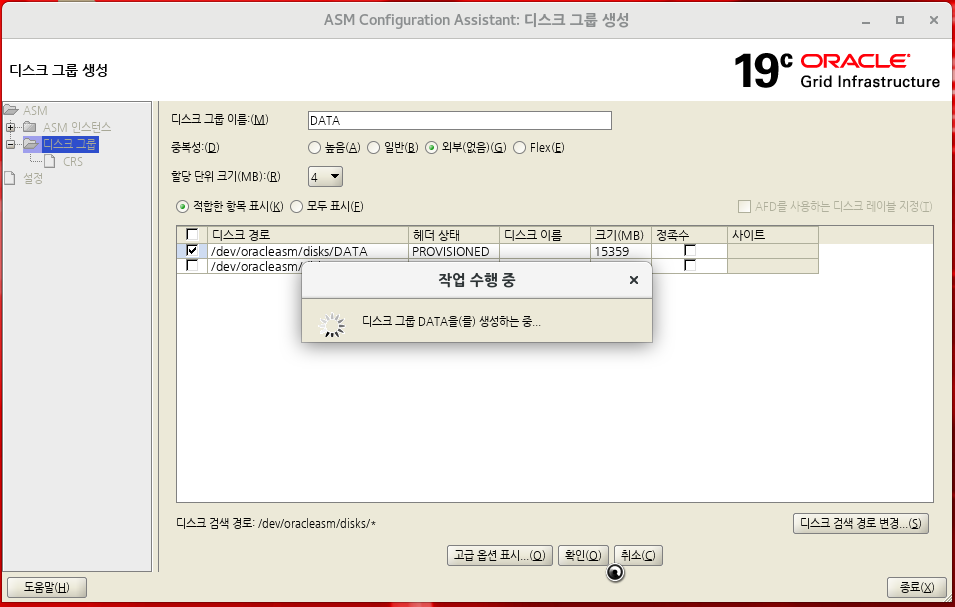Minimize the ASM Configuration Assistant window
Image resolution: width=955 pixels, height=607 pixels.
[865, 21]
